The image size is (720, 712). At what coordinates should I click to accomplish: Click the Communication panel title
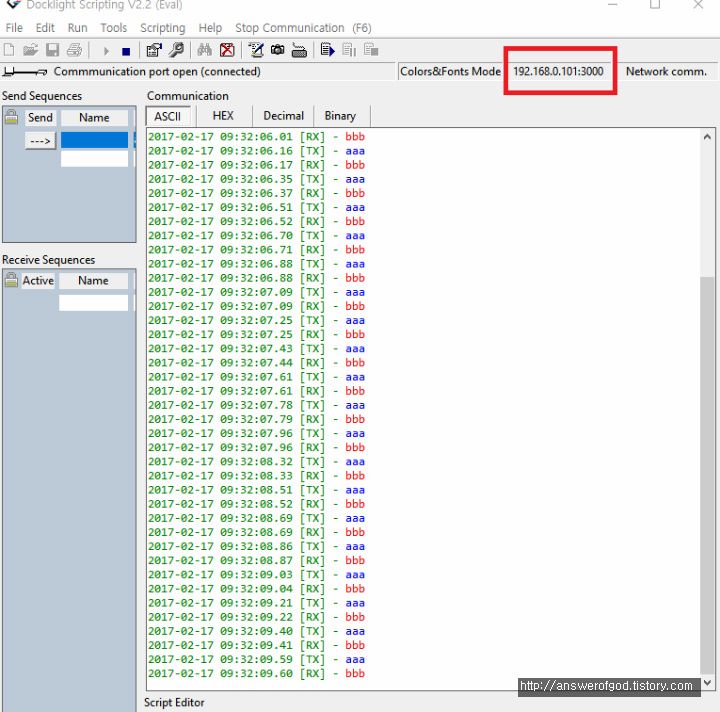[x=188, y=96]
